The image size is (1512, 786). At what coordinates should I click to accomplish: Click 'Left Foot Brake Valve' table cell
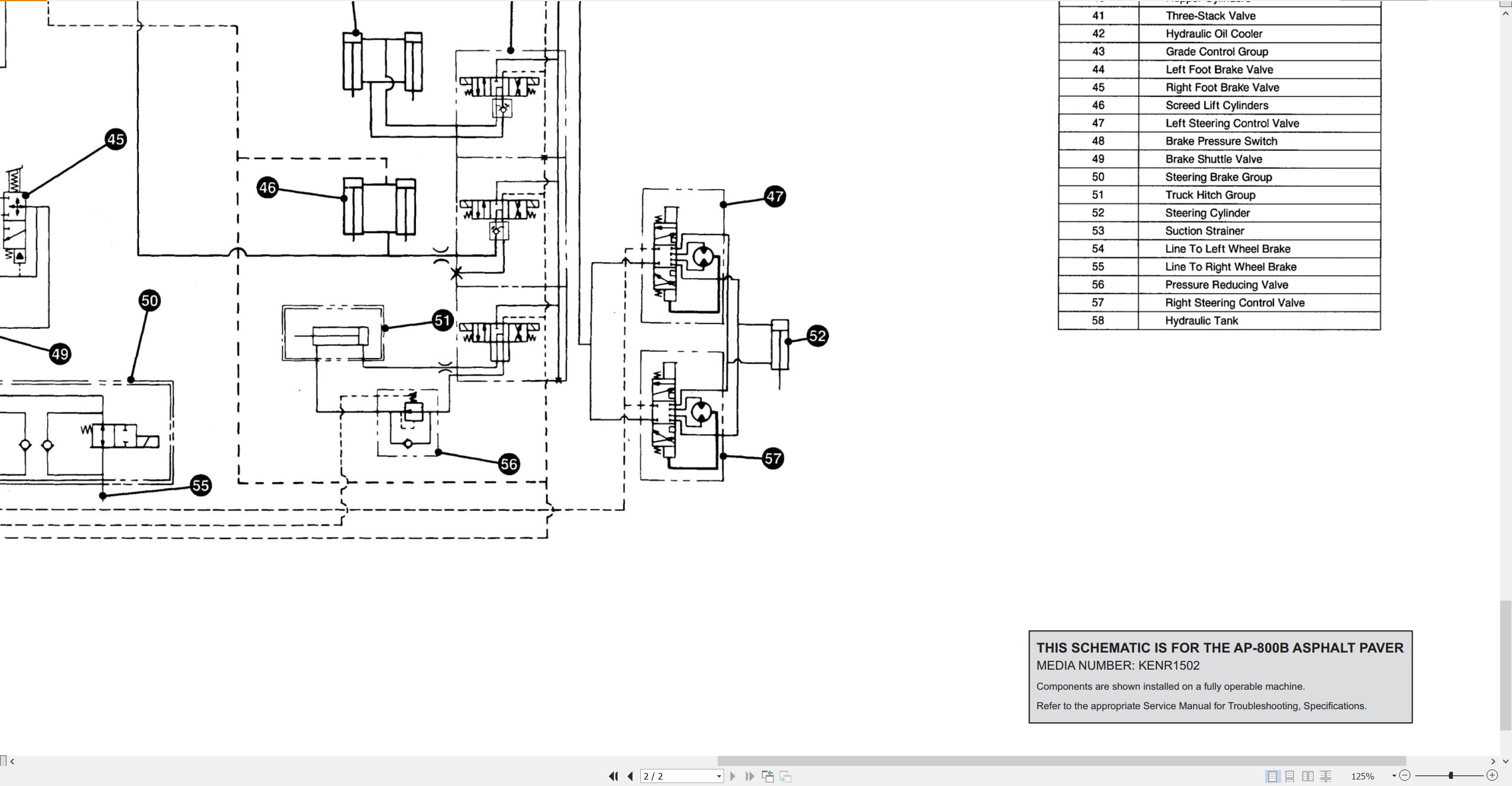[1260, 70]
